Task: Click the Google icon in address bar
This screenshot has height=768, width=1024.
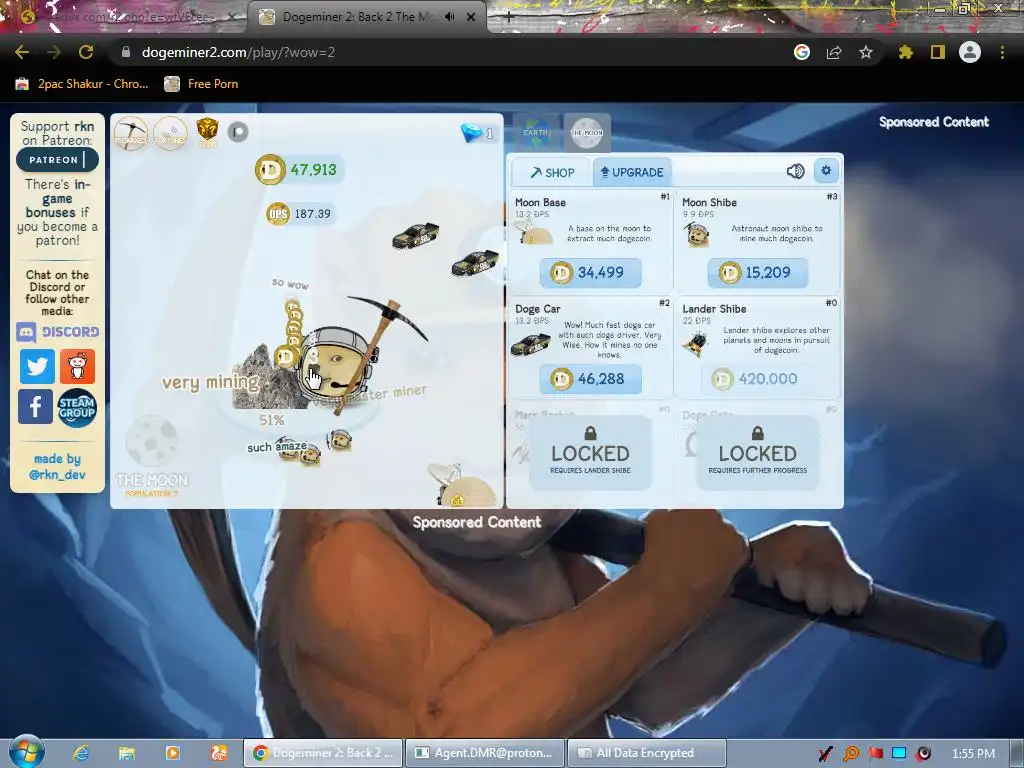Action: (801, 52)
